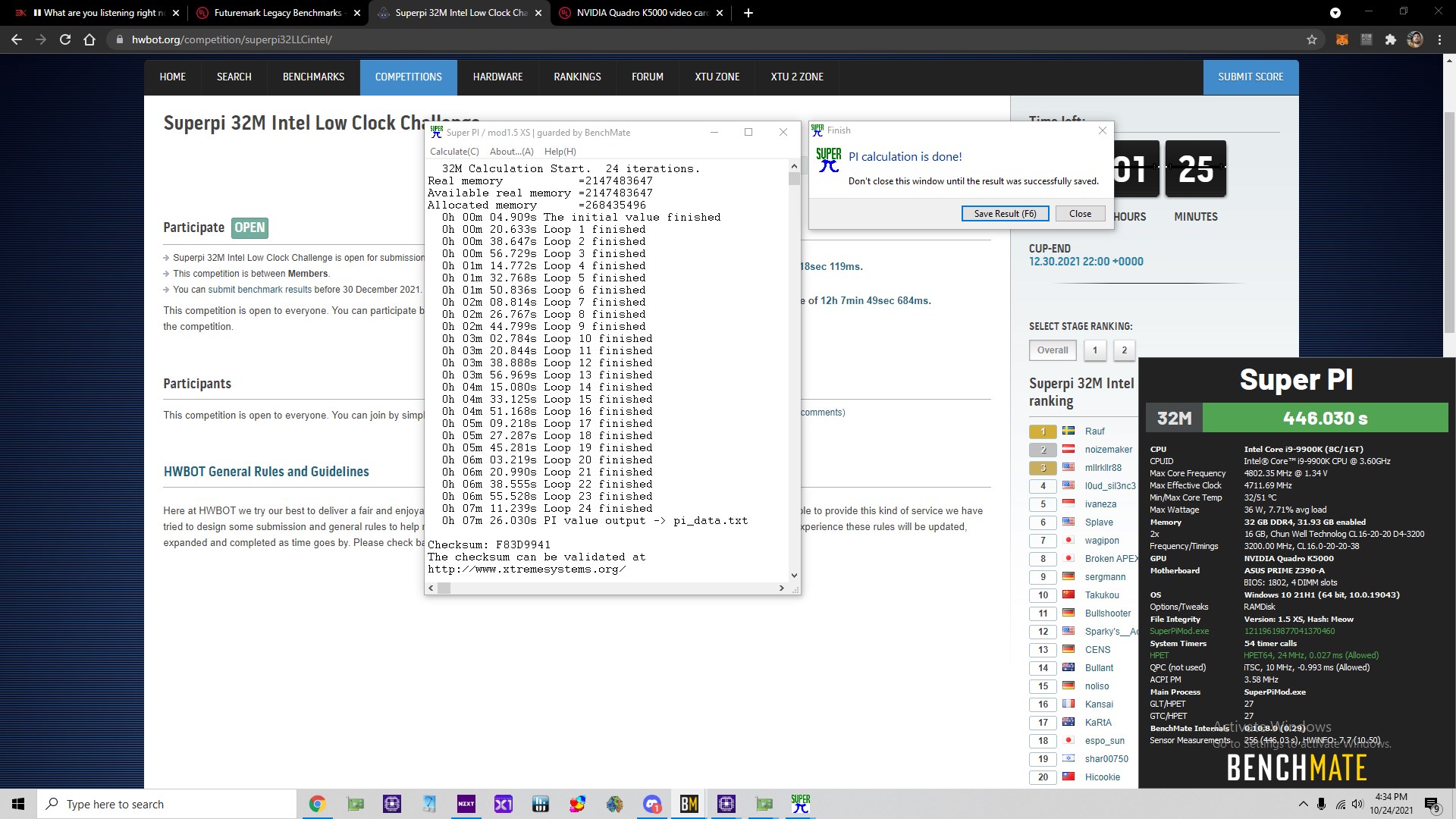
Task: Open the XTU 2 ZONE nav item
Action: 797,77
